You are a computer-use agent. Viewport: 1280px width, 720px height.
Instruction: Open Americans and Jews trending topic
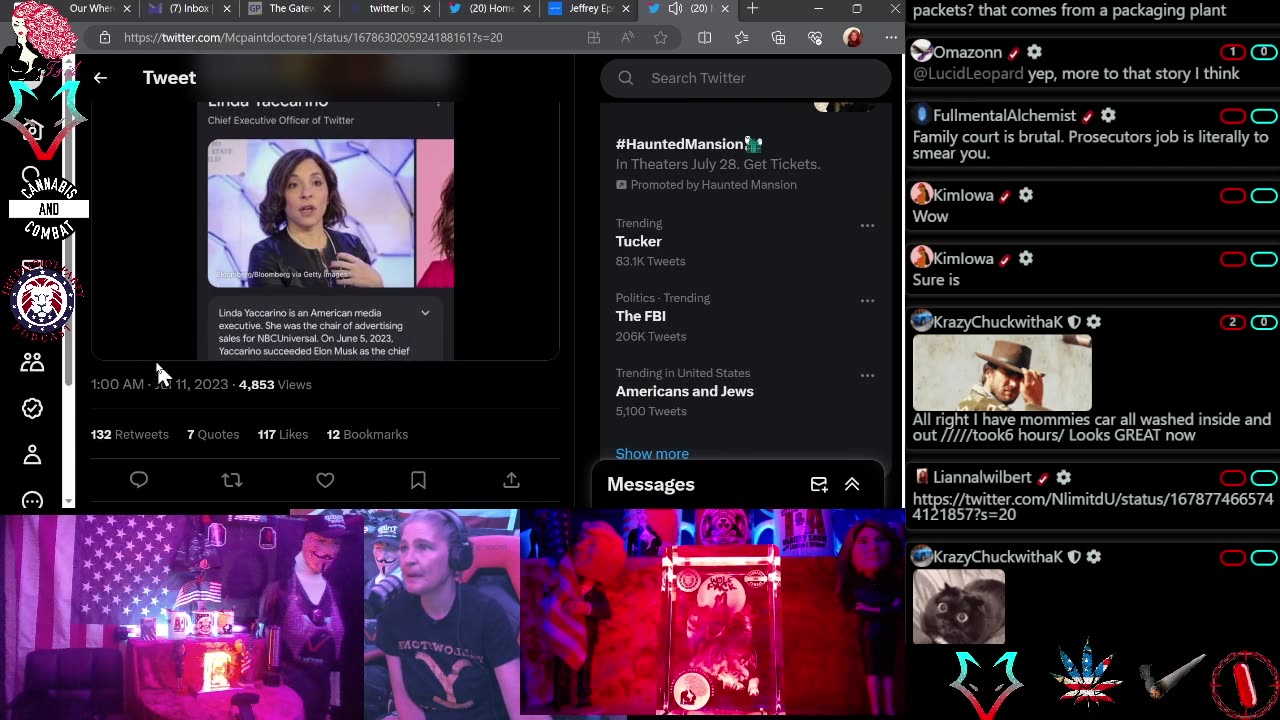click(685, 391)
